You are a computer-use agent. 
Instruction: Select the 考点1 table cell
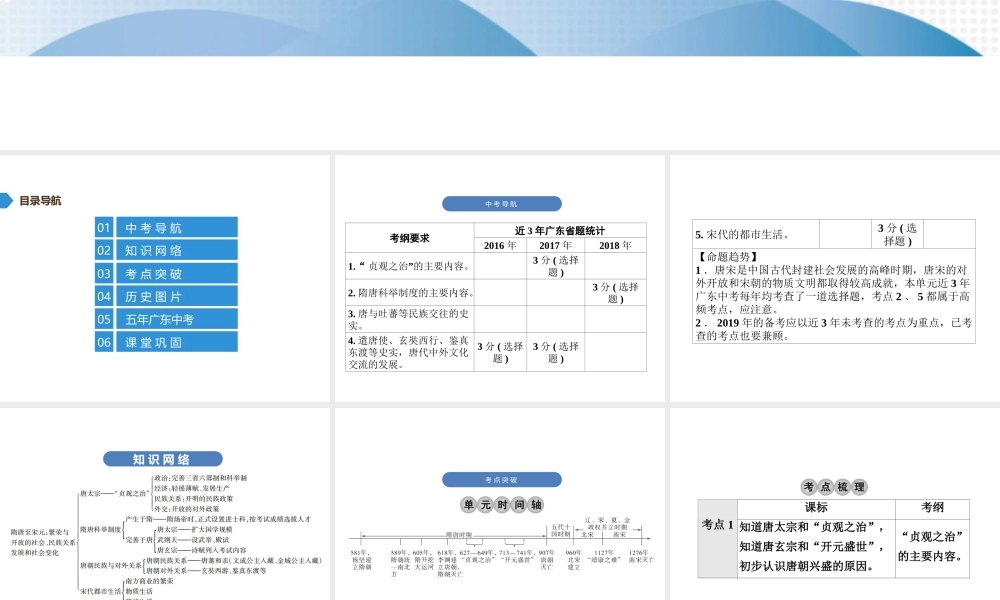(717, 539)
